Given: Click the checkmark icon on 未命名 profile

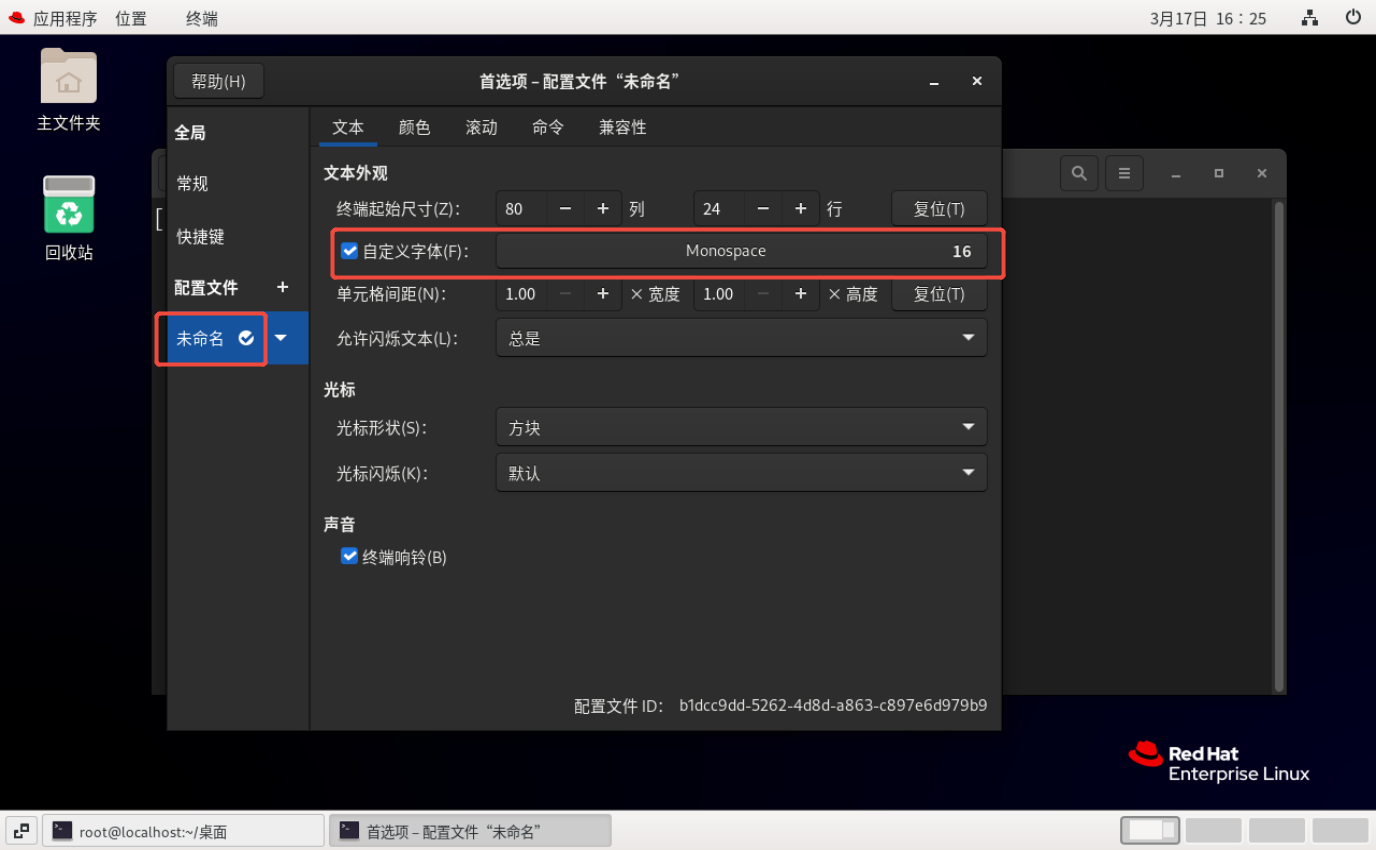Looking at the screenshot, I should pyautogui.click(x=246, y=338).
